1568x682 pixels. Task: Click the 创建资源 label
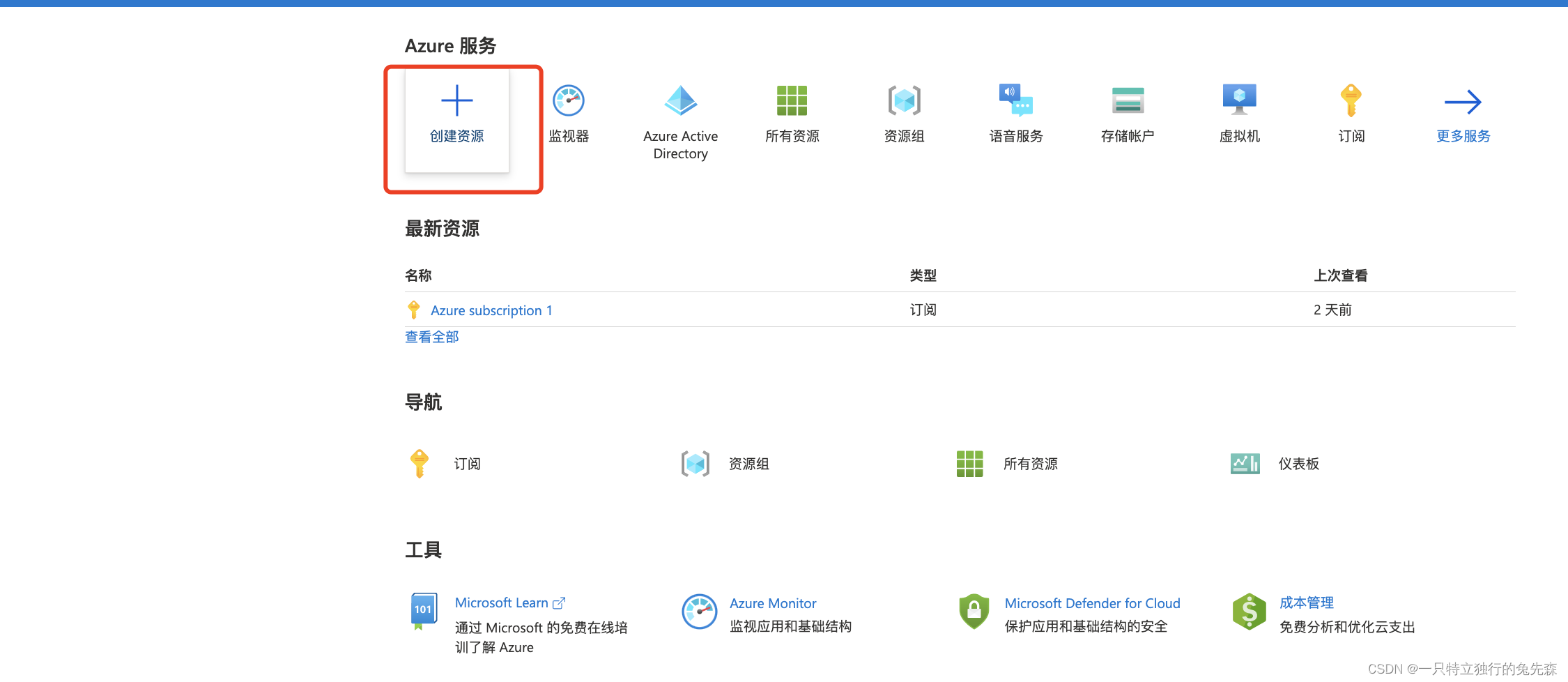coord(457,136)
